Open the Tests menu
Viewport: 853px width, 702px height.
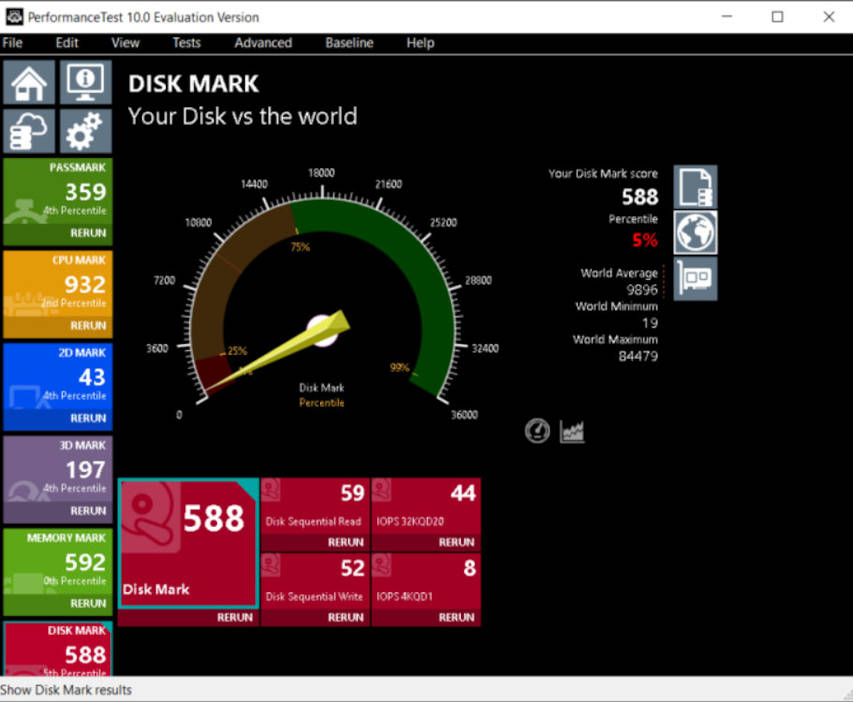pyautogui.click(x=187, y=43)
